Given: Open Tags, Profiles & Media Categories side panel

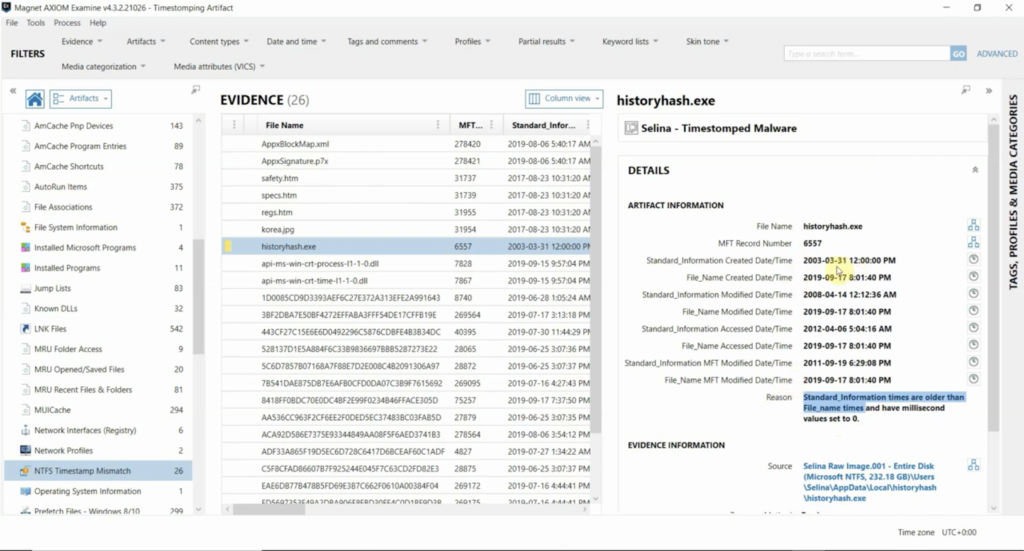Looking at the screenshot, I should coord(1012,192).
